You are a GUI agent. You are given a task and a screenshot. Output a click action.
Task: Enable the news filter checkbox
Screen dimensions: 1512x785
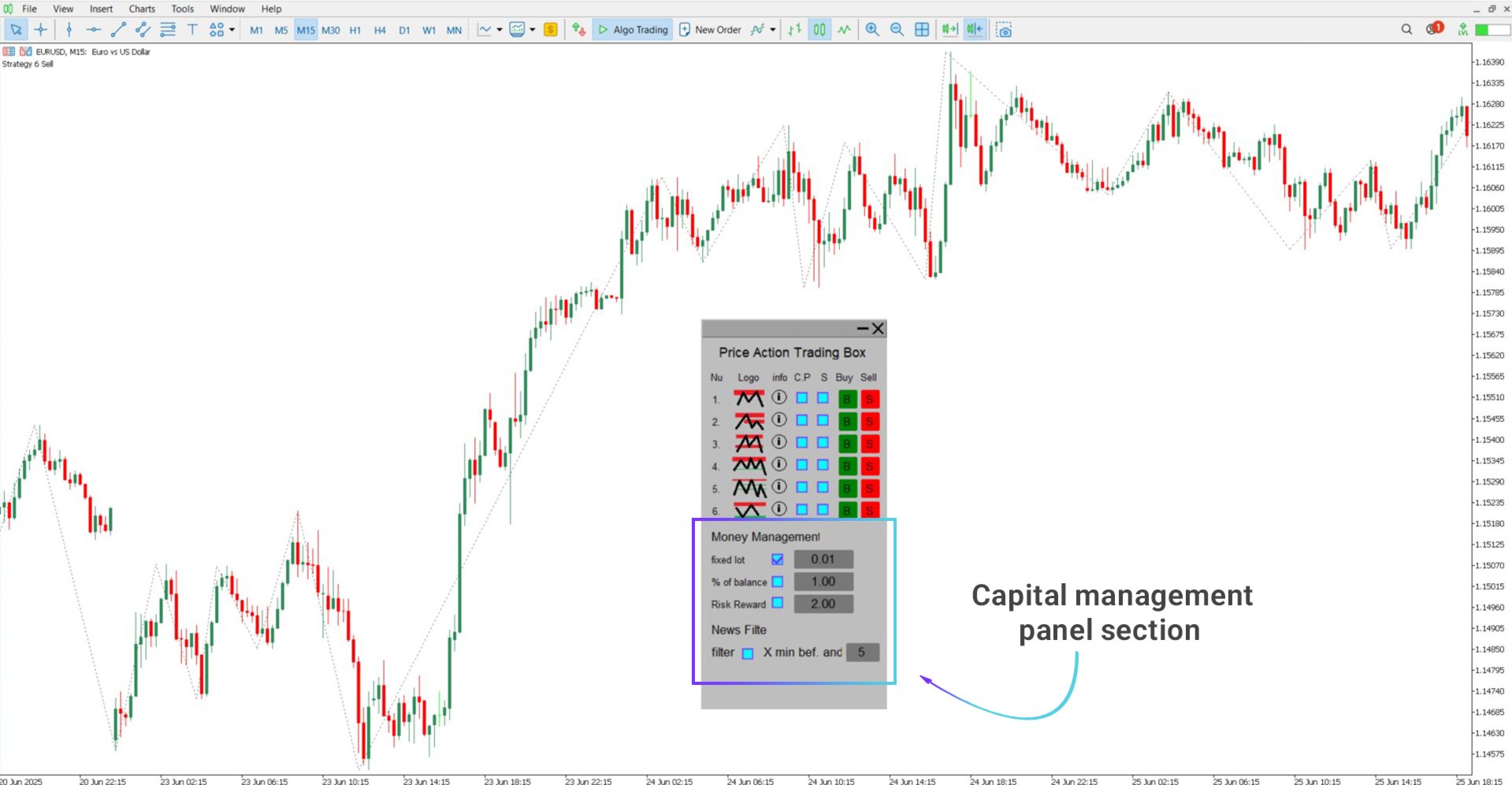pos(748,653)
